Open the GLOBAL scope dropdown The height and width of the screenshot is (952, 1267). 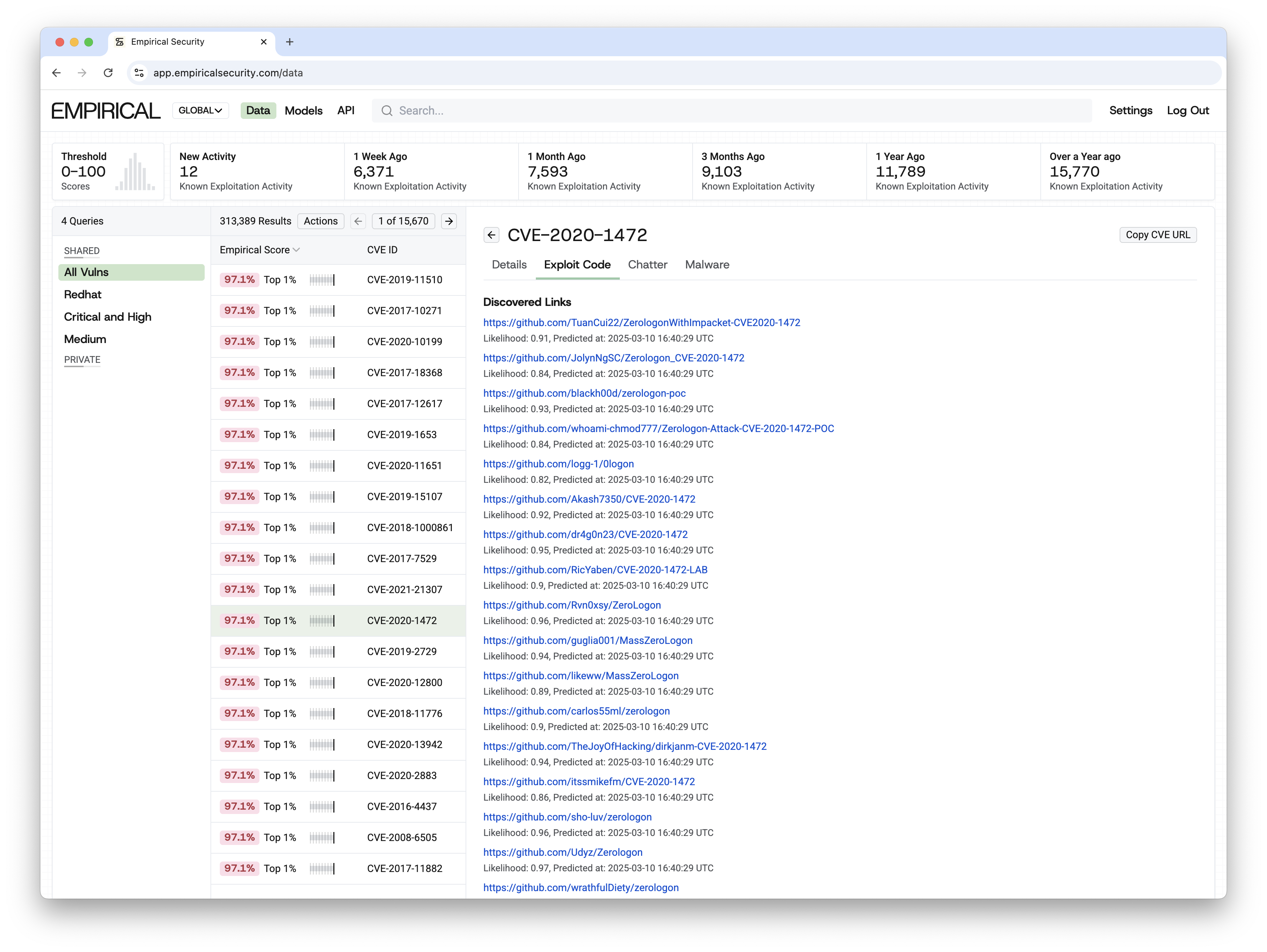point(200,111)
